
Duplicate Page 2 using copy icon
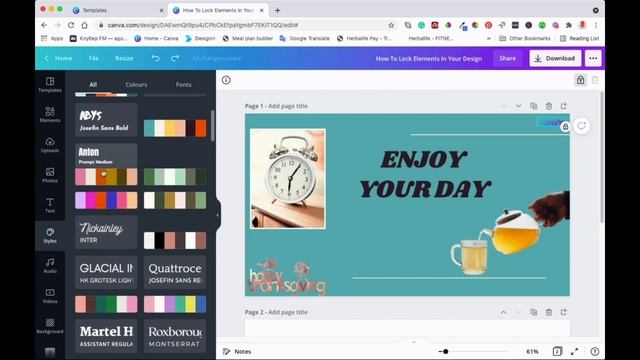click(533, 312)
